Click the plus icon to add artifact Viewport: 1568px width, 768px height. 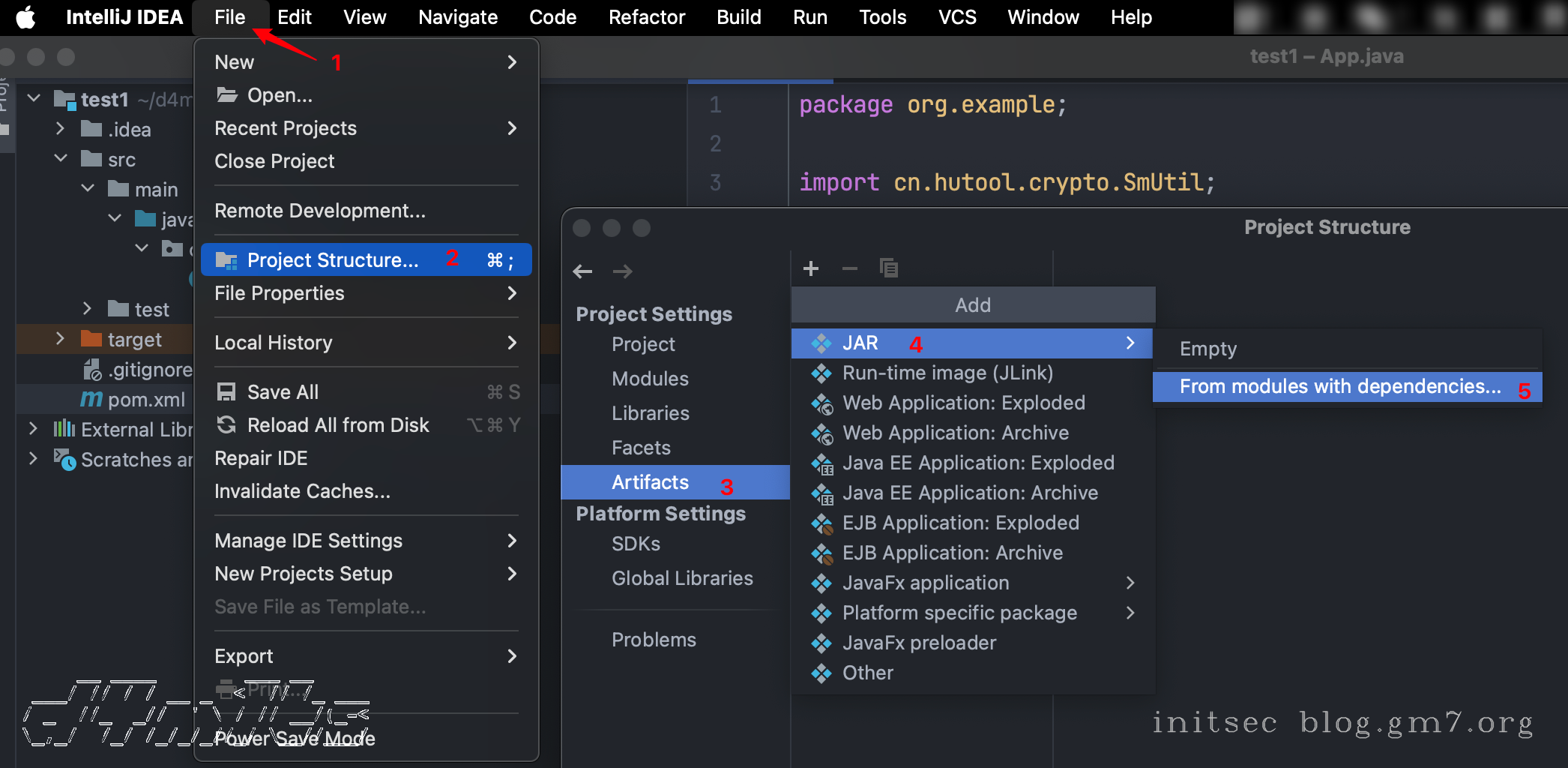point(810,268)
